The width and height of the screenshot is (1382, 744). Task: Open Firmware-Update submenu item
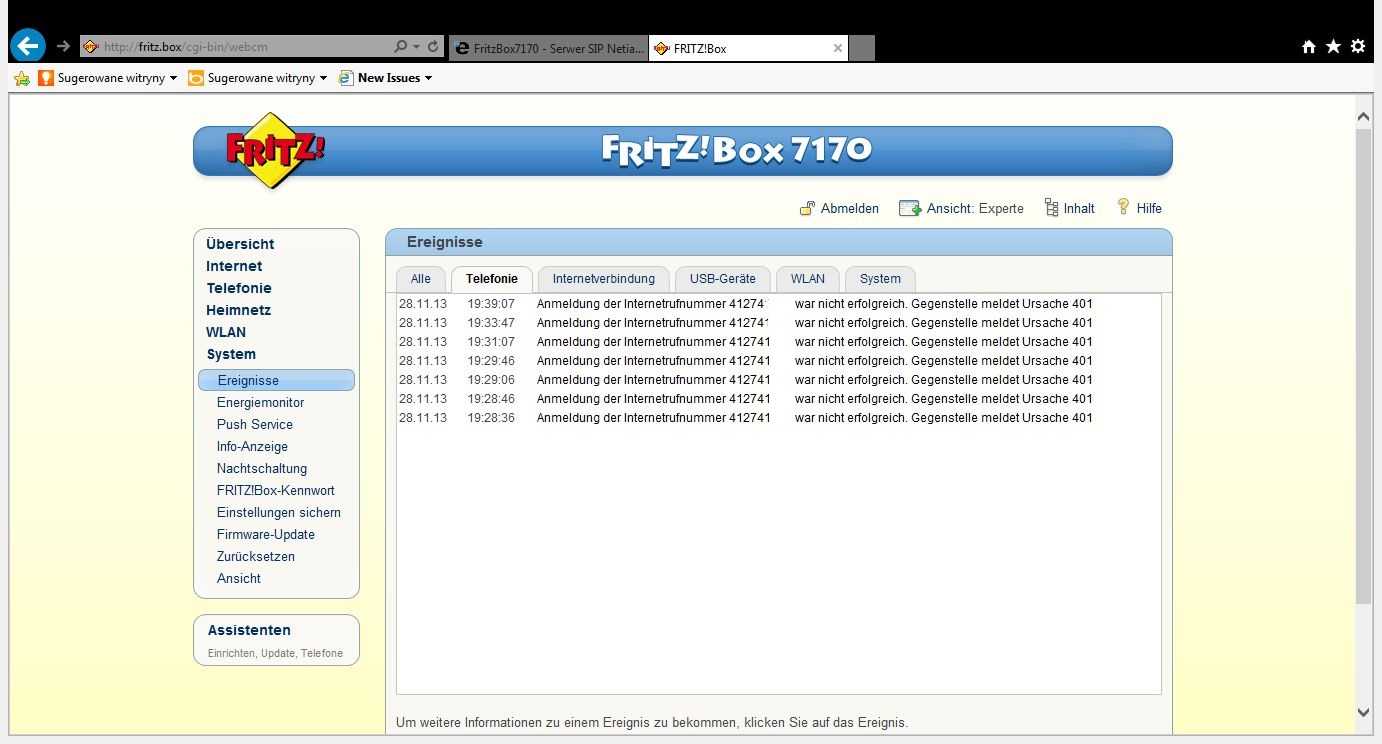coord(266,534)
